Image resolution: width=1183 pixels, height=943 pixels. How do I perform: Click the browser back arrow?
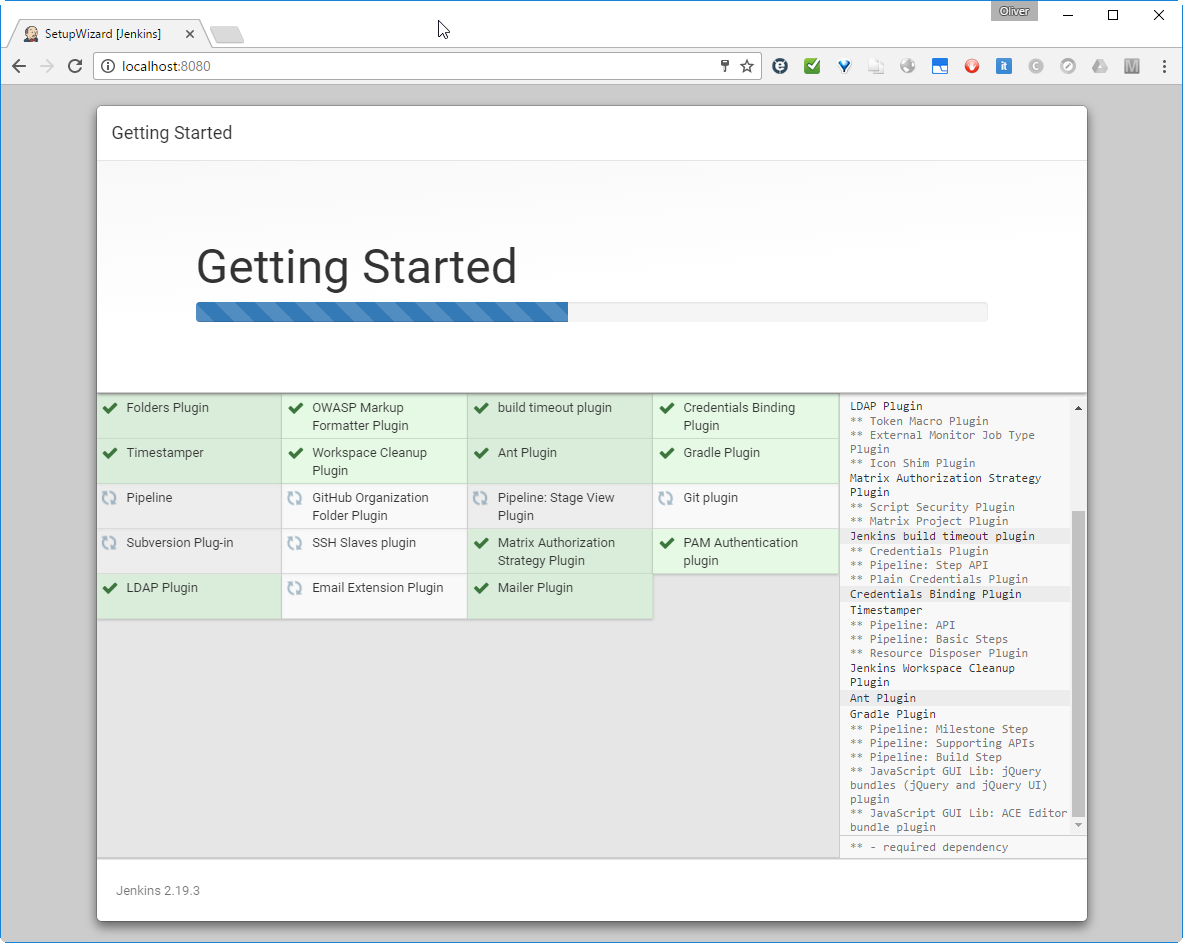pos(19,66)
